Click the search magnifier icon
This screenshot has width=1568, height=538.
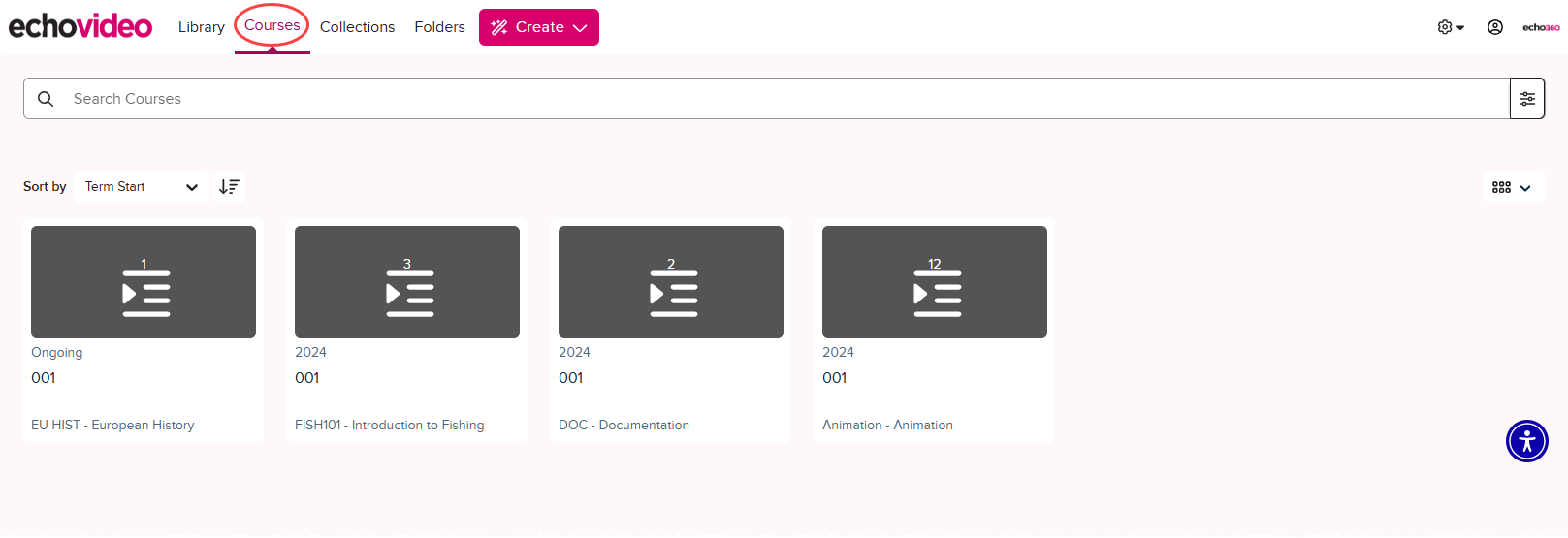(46, 99)
